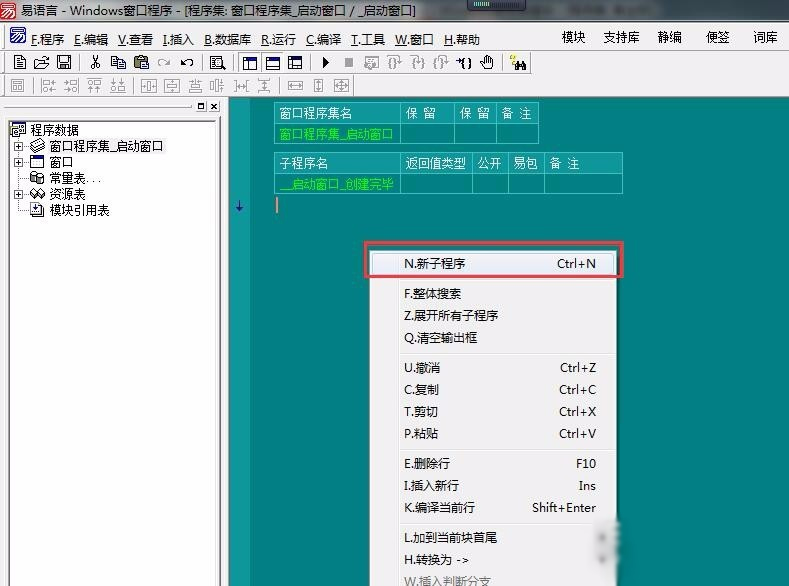Viewport: 789px width, 586px height.
Task: Expand the 窗口 tree node
Action: click(x=19, y=162)
